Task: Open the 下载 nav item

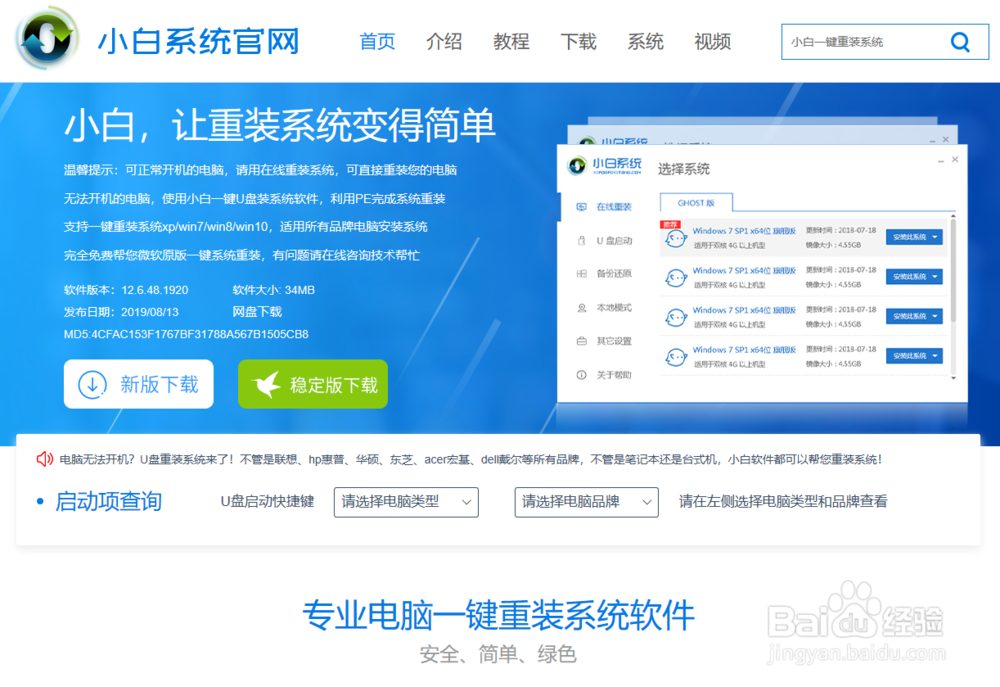Action: tap(578, 42)
